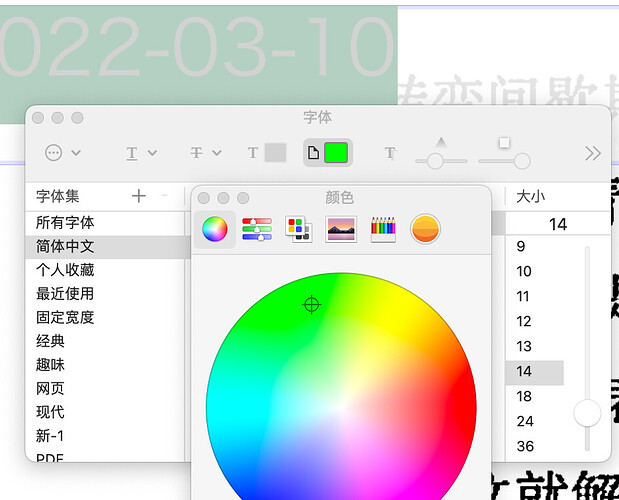
Task: Close the 字体 fonts window
Action: pos(38,118)
